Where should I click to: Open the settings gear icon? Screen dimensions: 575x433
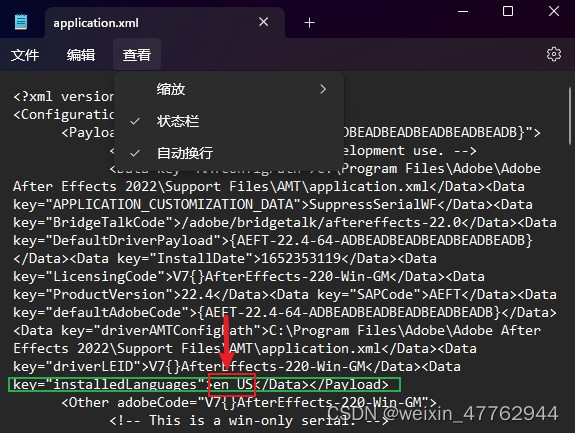553,54
